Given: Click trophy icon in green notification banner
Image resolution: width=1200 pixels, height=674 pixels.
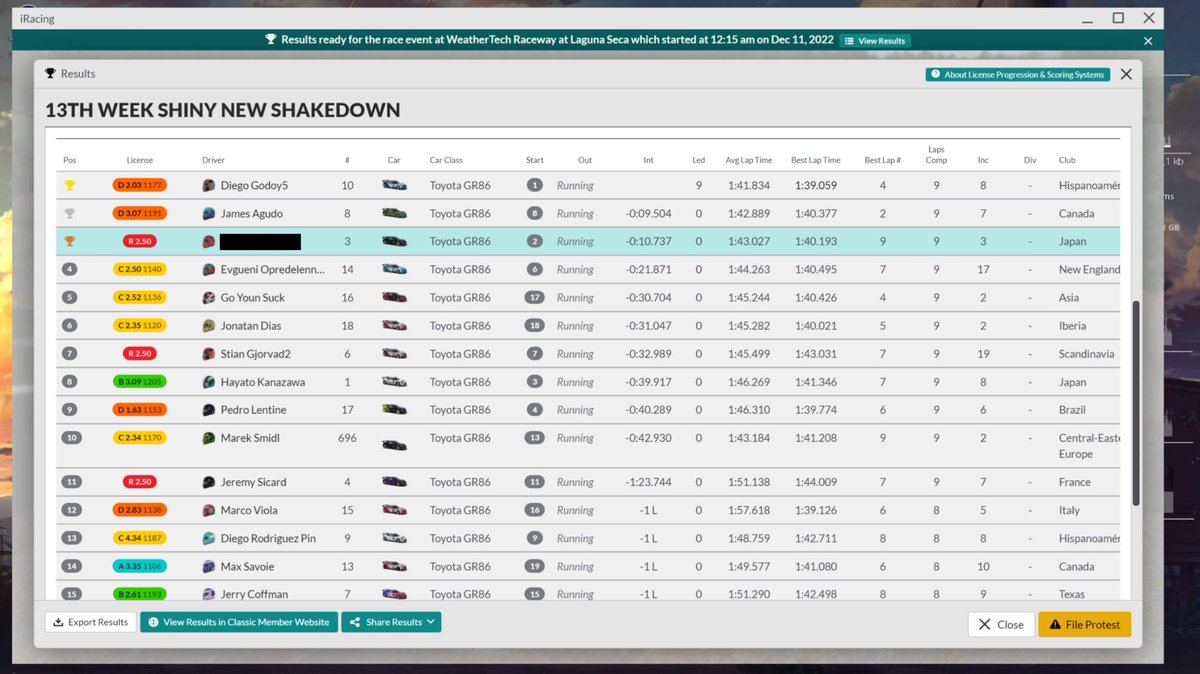Looking at the screenshot, I should 271,40.
